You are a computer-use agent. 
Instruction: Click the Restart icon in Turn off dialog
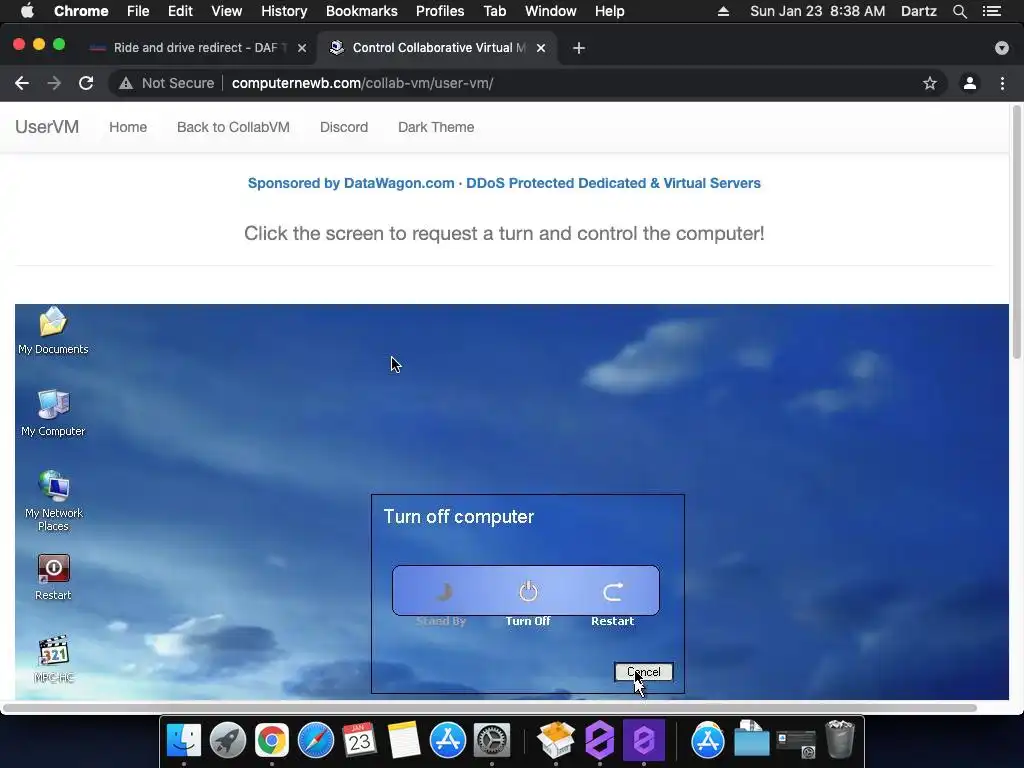click(613, 592)
